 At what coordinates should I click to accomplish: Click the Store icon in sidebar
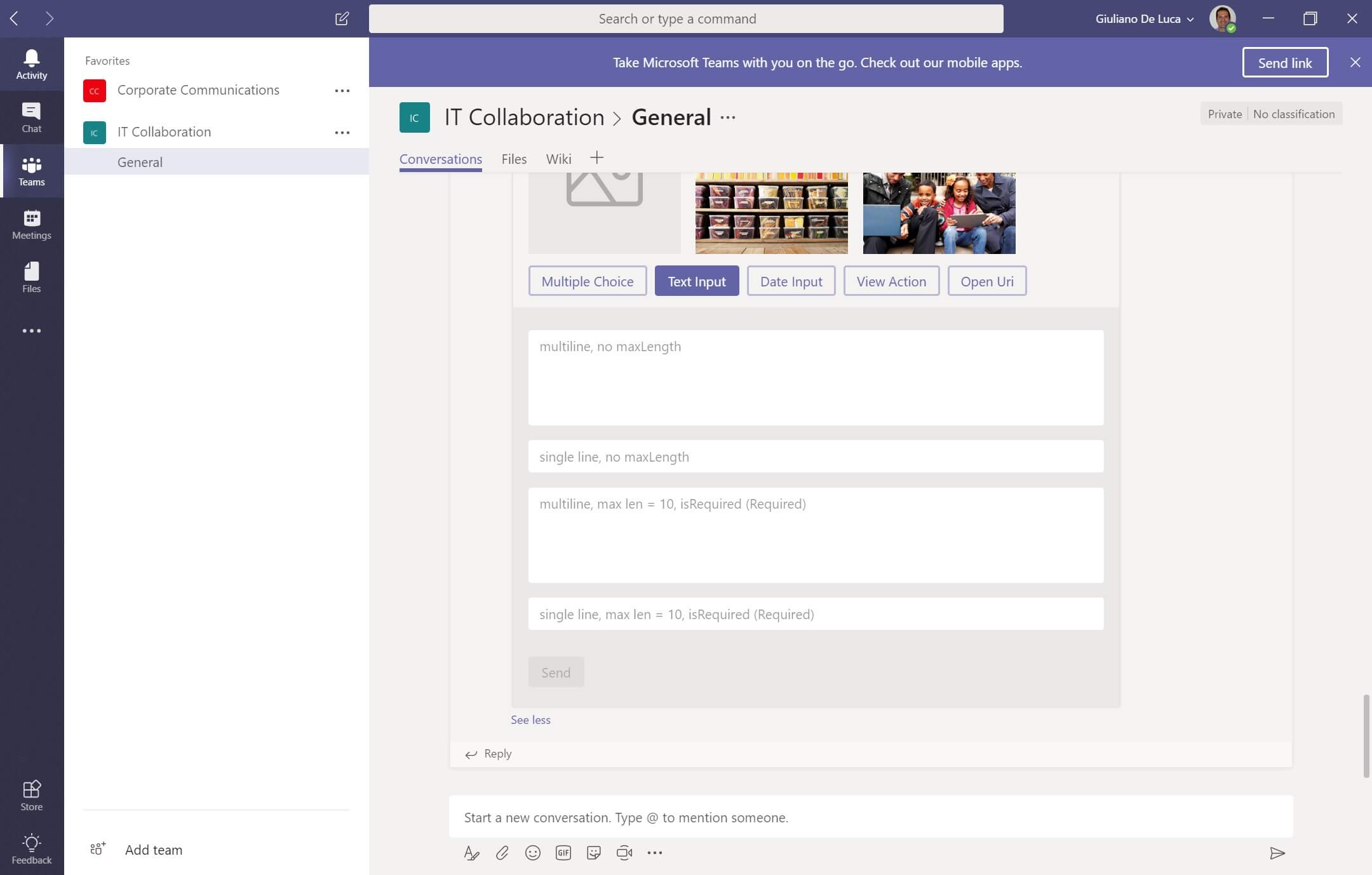(x=31, y=794)
